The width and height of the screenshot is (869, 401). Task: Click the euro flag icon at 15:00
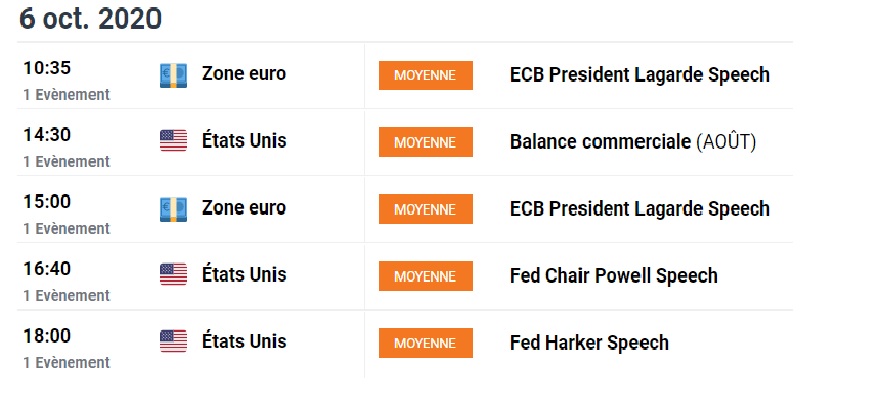tap(173, 209)
